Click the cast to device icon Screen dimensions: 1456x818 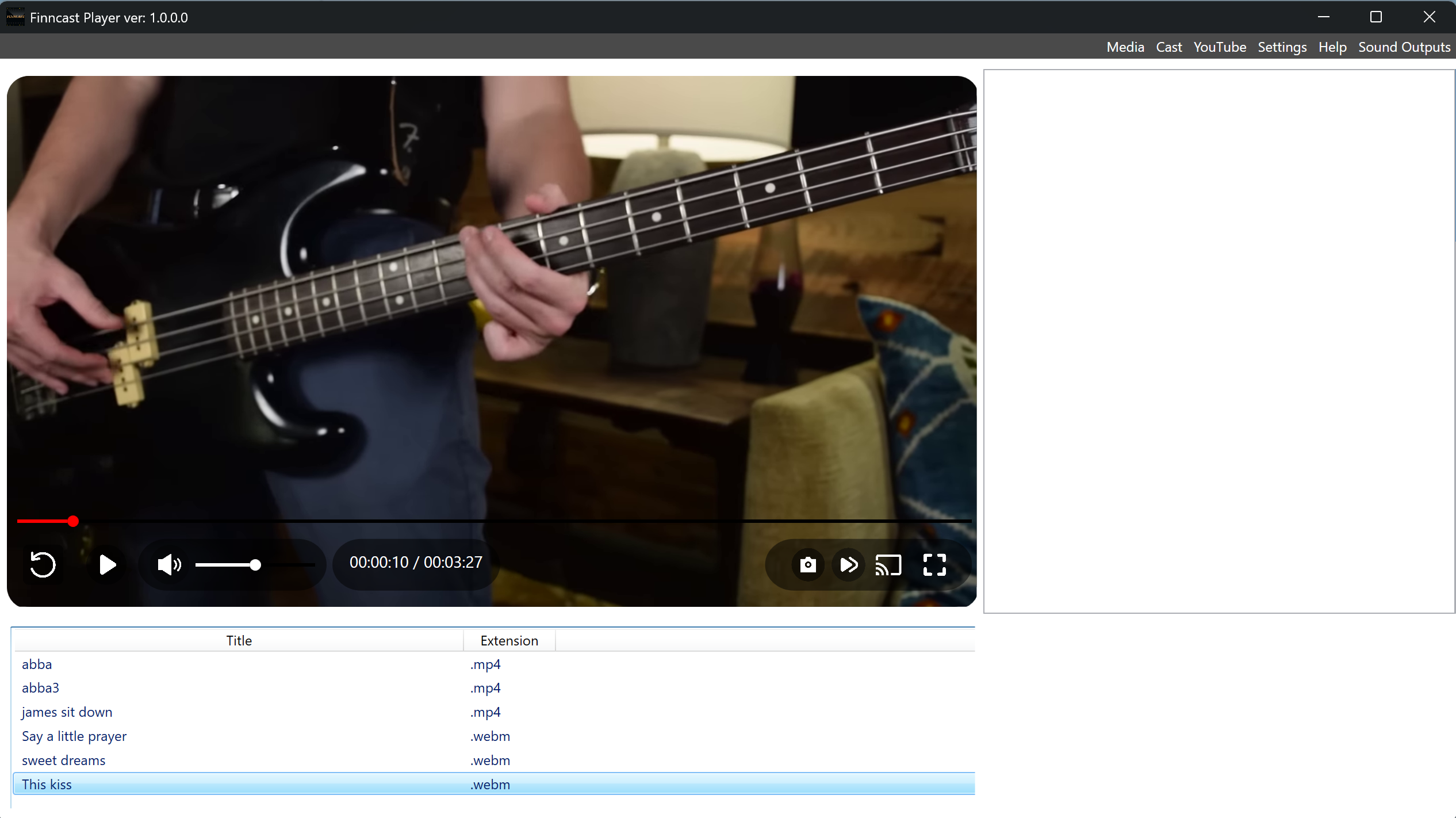(x=888, y=565)
